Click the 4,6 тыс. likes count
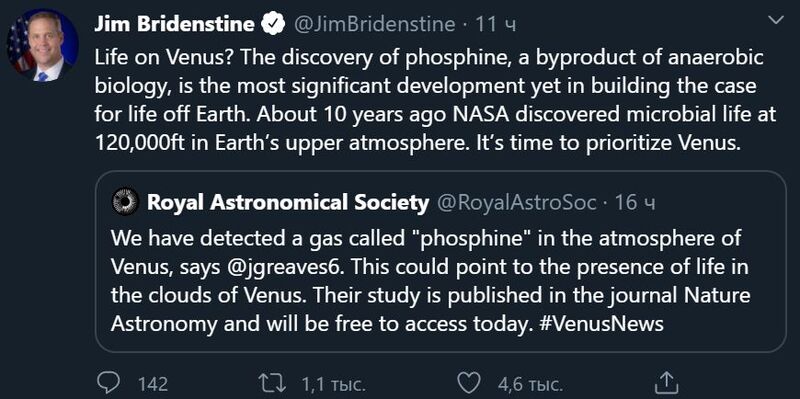This screenshot has height=399, width=800. [x=531, y=384]
